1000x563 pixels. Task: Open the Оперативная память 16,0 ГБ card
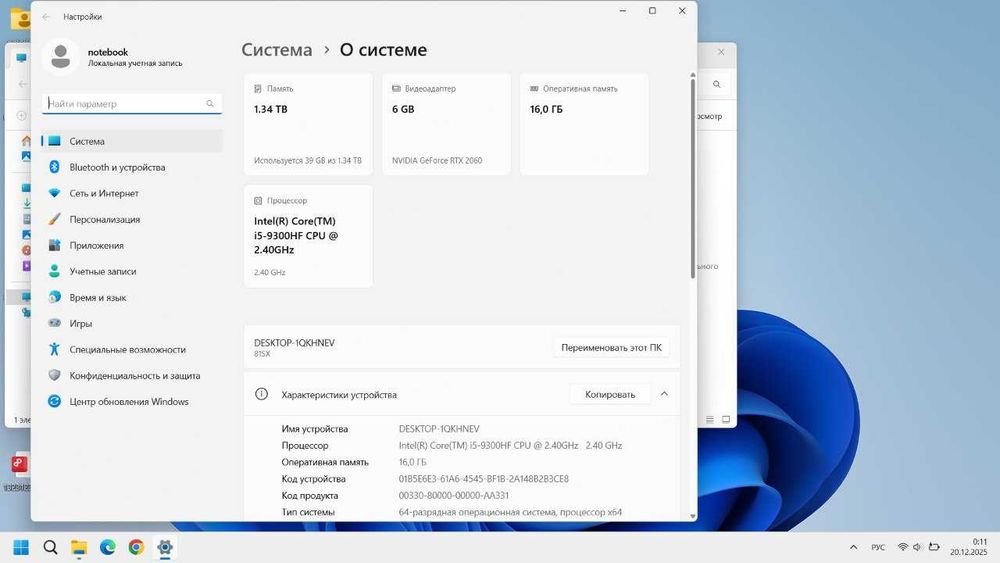[x=584, y=124]
